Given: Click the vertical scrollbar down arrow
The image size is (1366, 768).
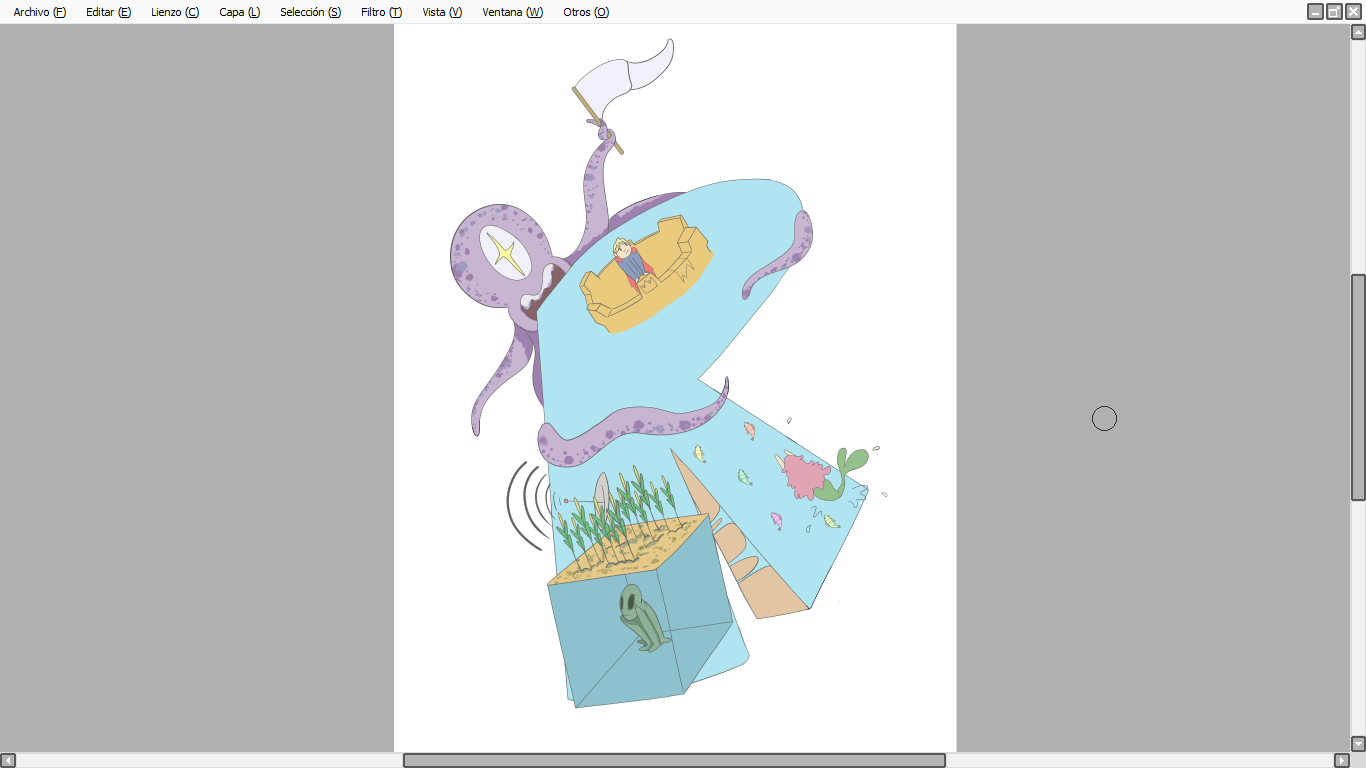Looking at the screenshot, I should [1358, 744].
